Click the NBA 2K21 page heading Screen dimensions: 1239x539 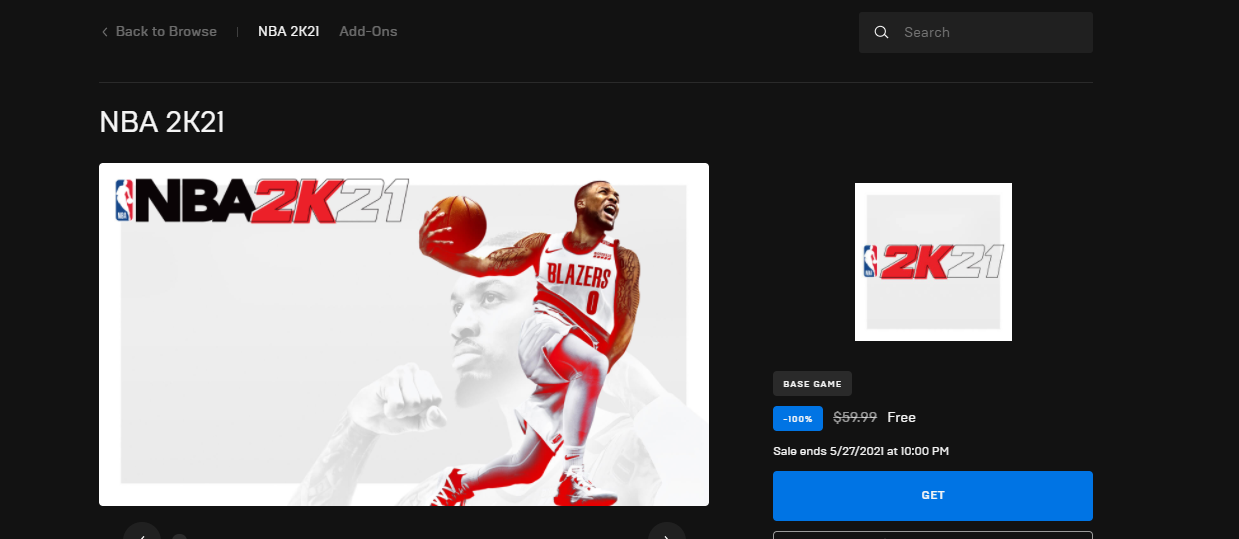pyautogui.click(x=161, y=122)
